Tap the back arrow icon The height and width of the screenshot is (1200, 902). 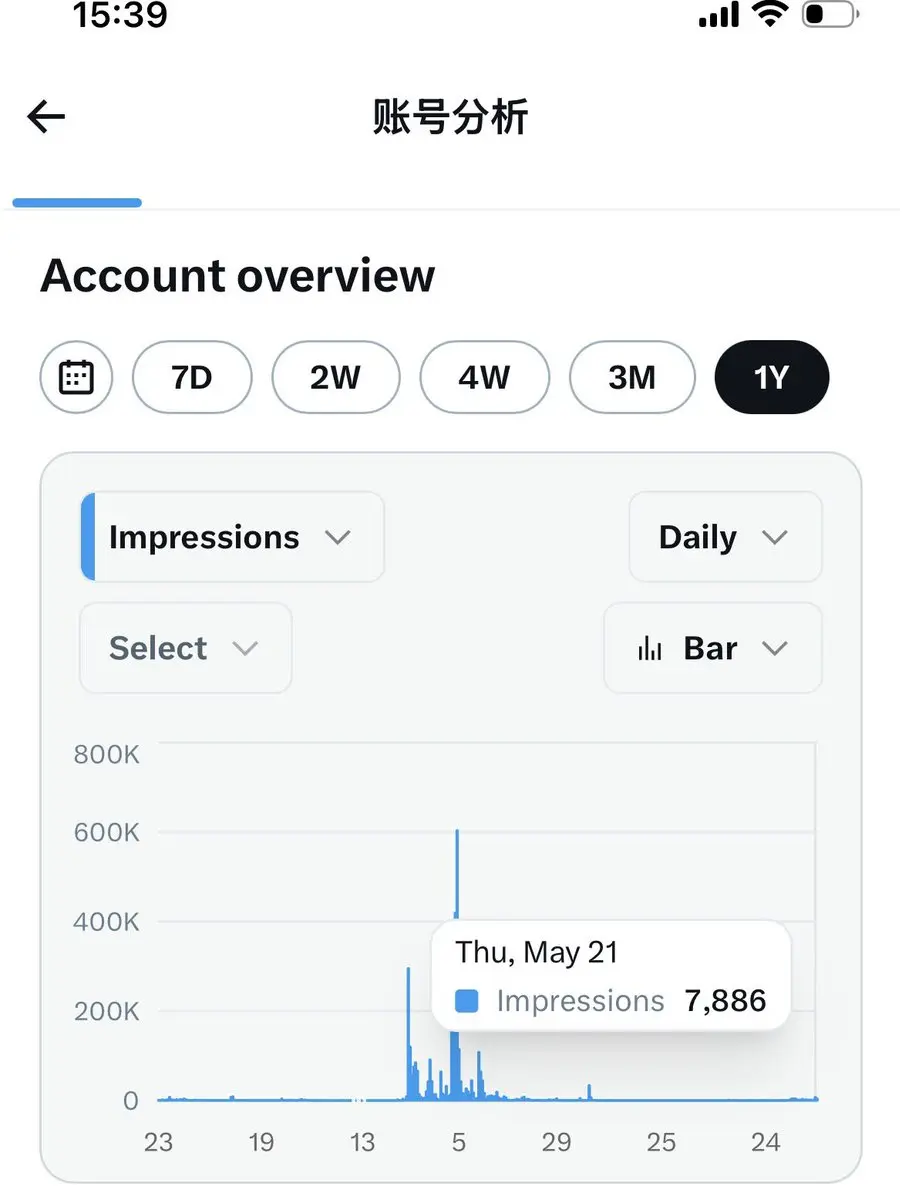point(46,117)
